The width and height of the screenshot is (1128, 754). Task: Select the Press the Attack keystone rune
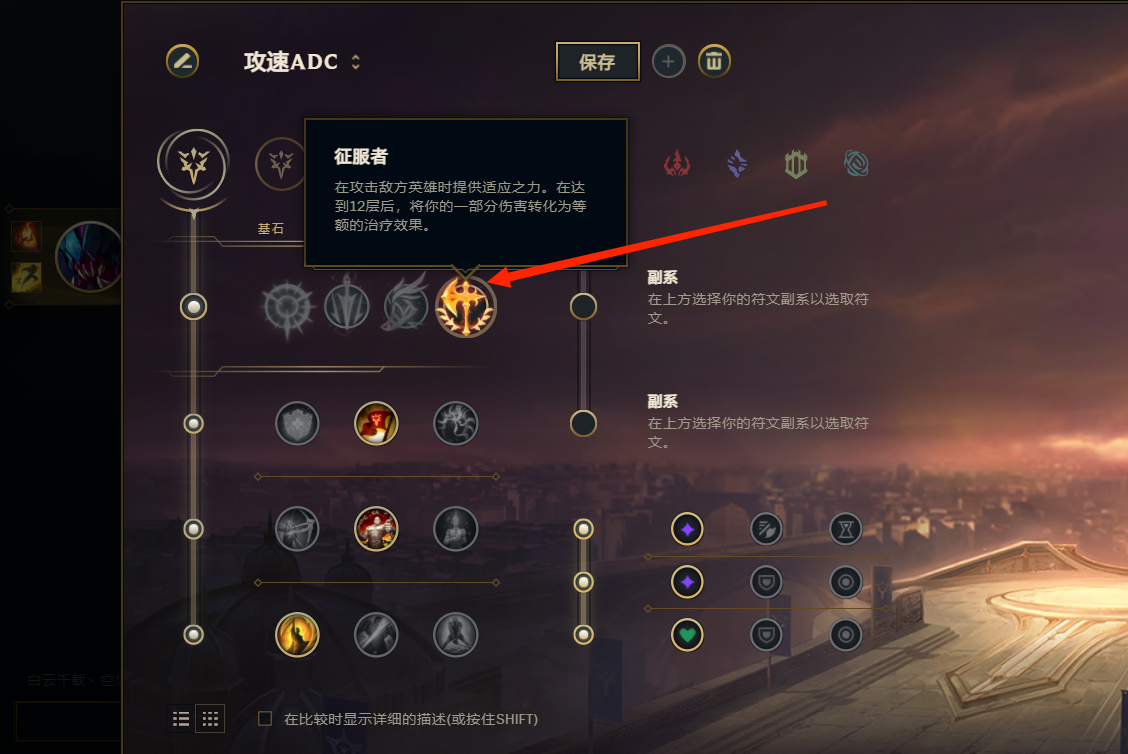288,308
